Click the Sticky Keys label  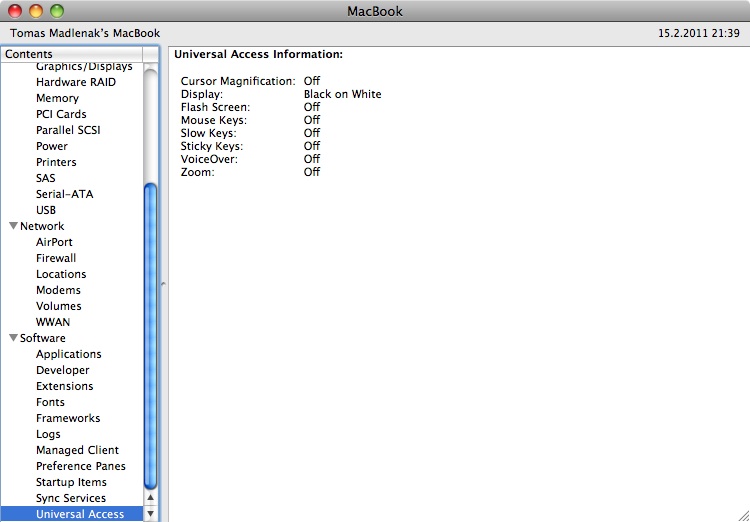[x=212, y=146]
